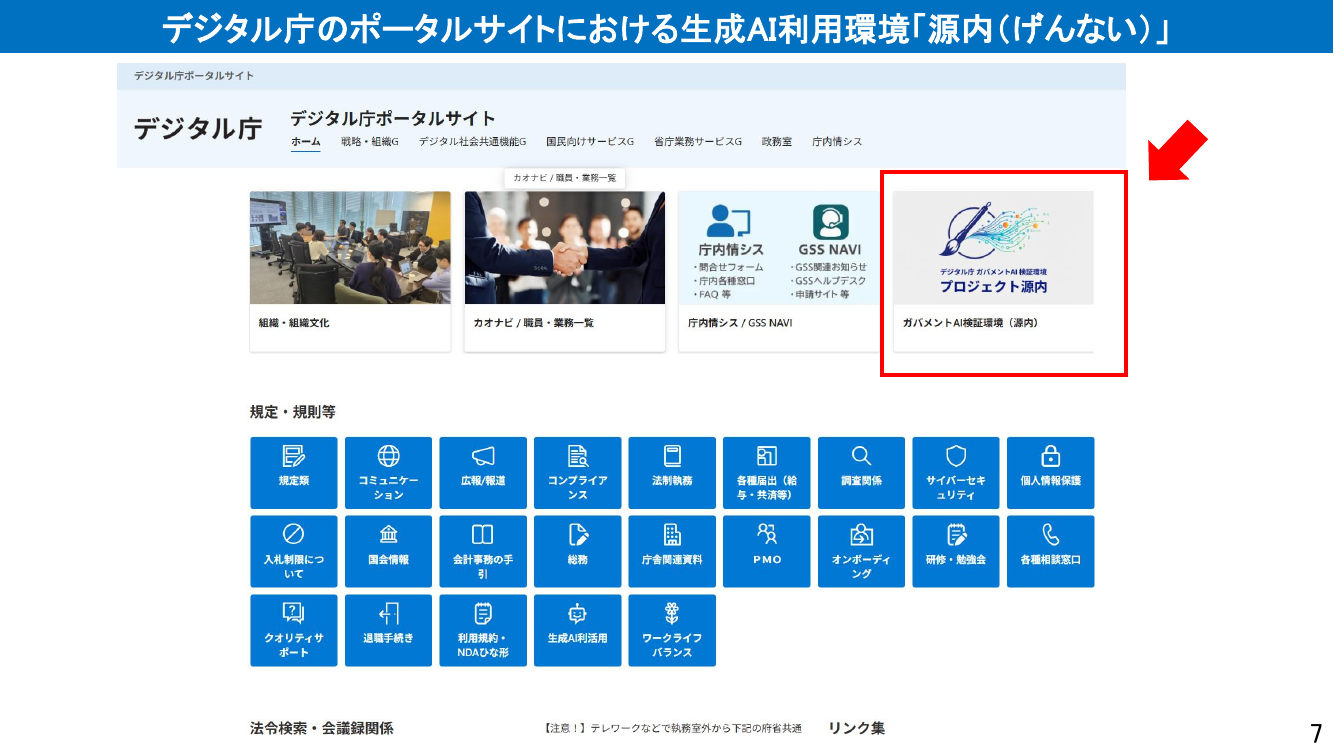Open the 広報/報道 megaphone tile
Image resolution: width=1334 pixels, height=750 pixels.
coord(483,473)
